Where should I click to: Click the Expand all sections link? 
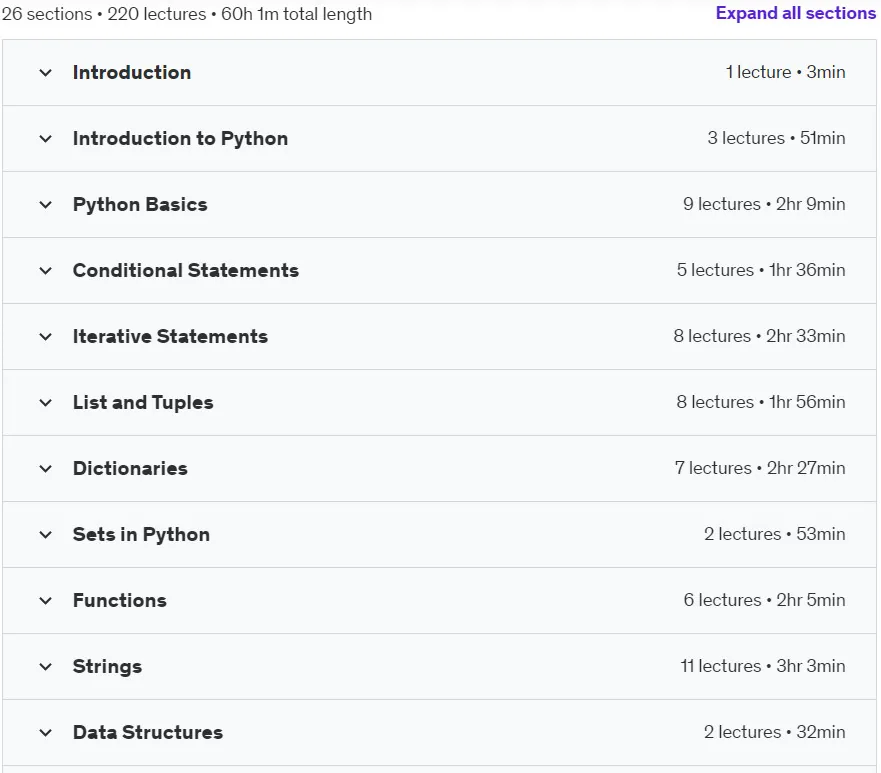(796, 13)
